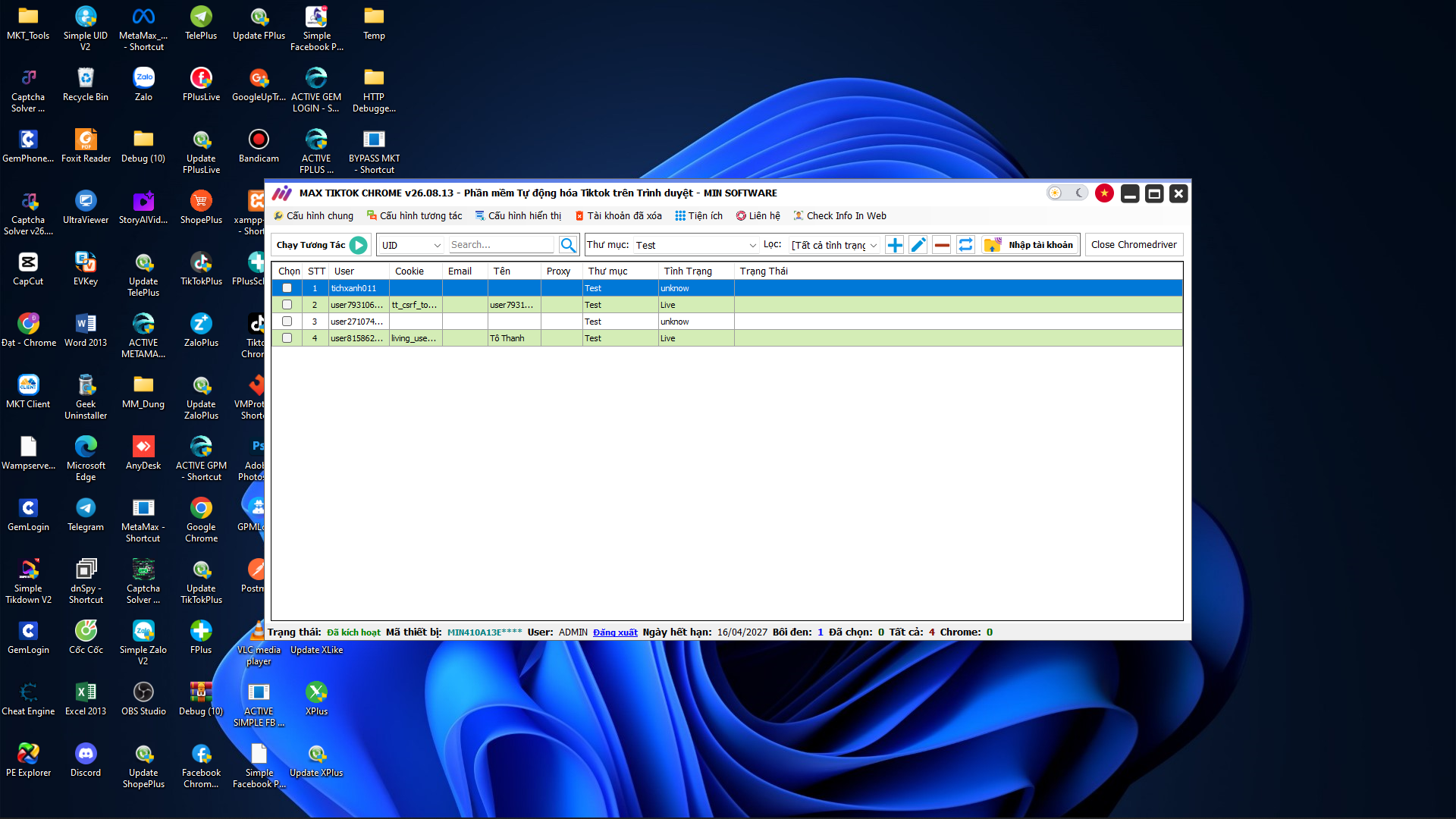Viewport: 1456px width, 819px height.
Task: Open Cốc Cốc desktop icon
Action: coord(86,638)
